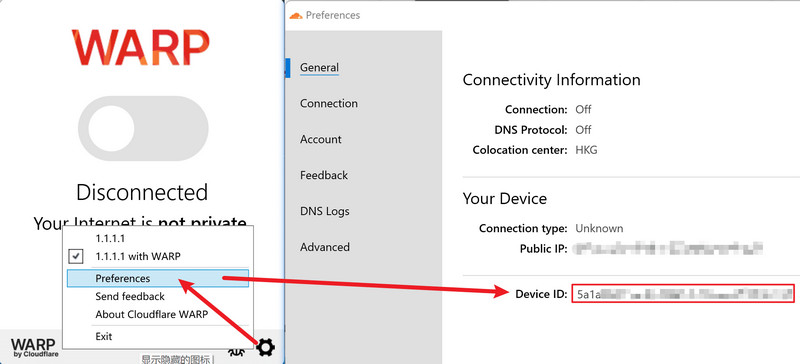The image size is (800, 364).
Task: Open the Feedback tab
Action: [323, 175]
